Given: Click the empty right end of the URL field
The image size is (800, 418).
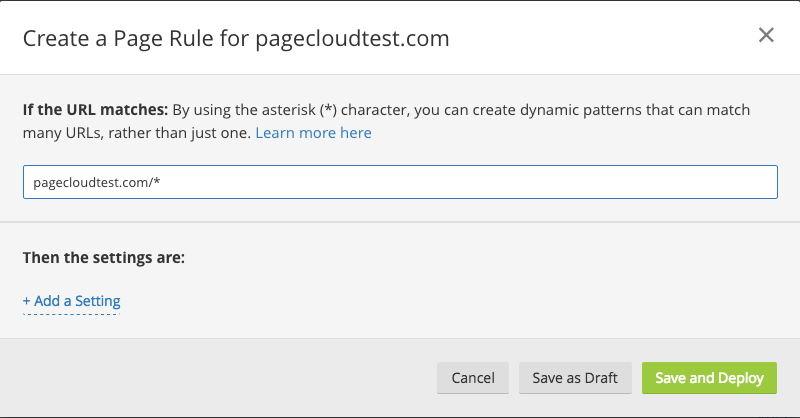Looking at the screenshot, I should click(700, 183).
